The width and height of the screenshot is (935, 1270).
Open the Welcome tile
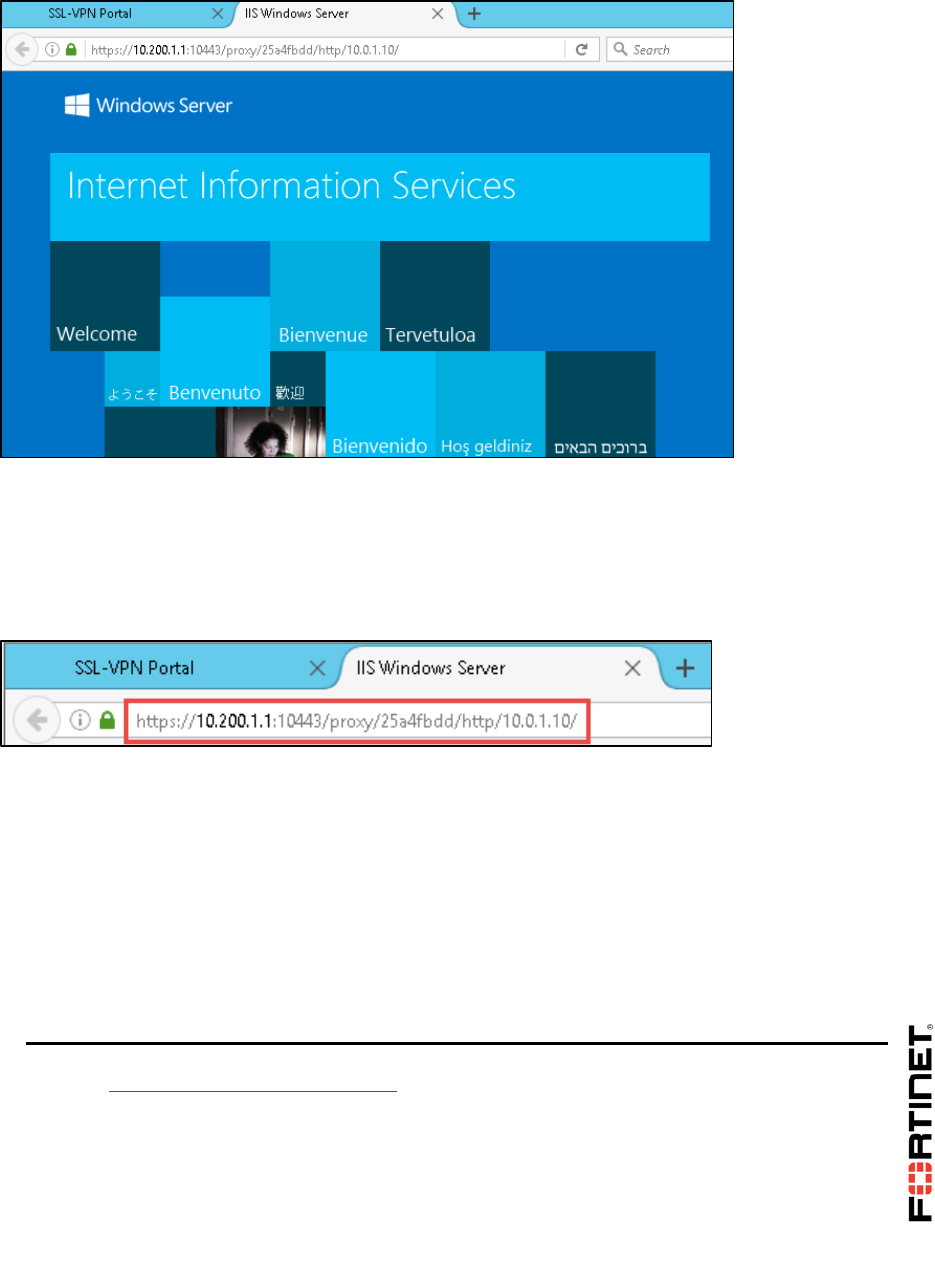point(105,296)
